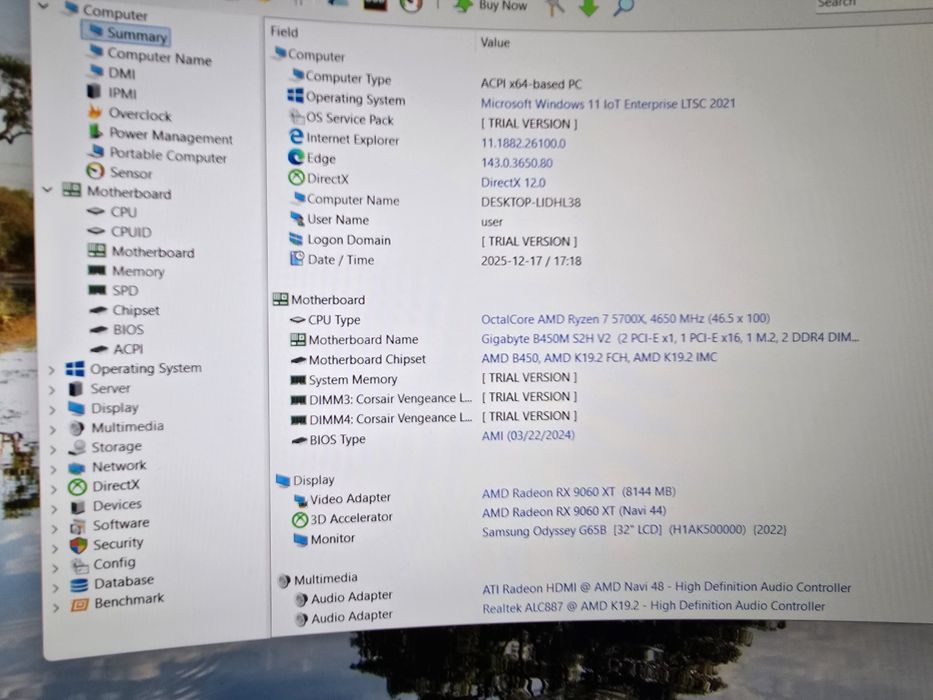Screen dimensions: 933x700
Task: Open the Samsung Odyssey G65B monitor link
Action: (634, 530)
